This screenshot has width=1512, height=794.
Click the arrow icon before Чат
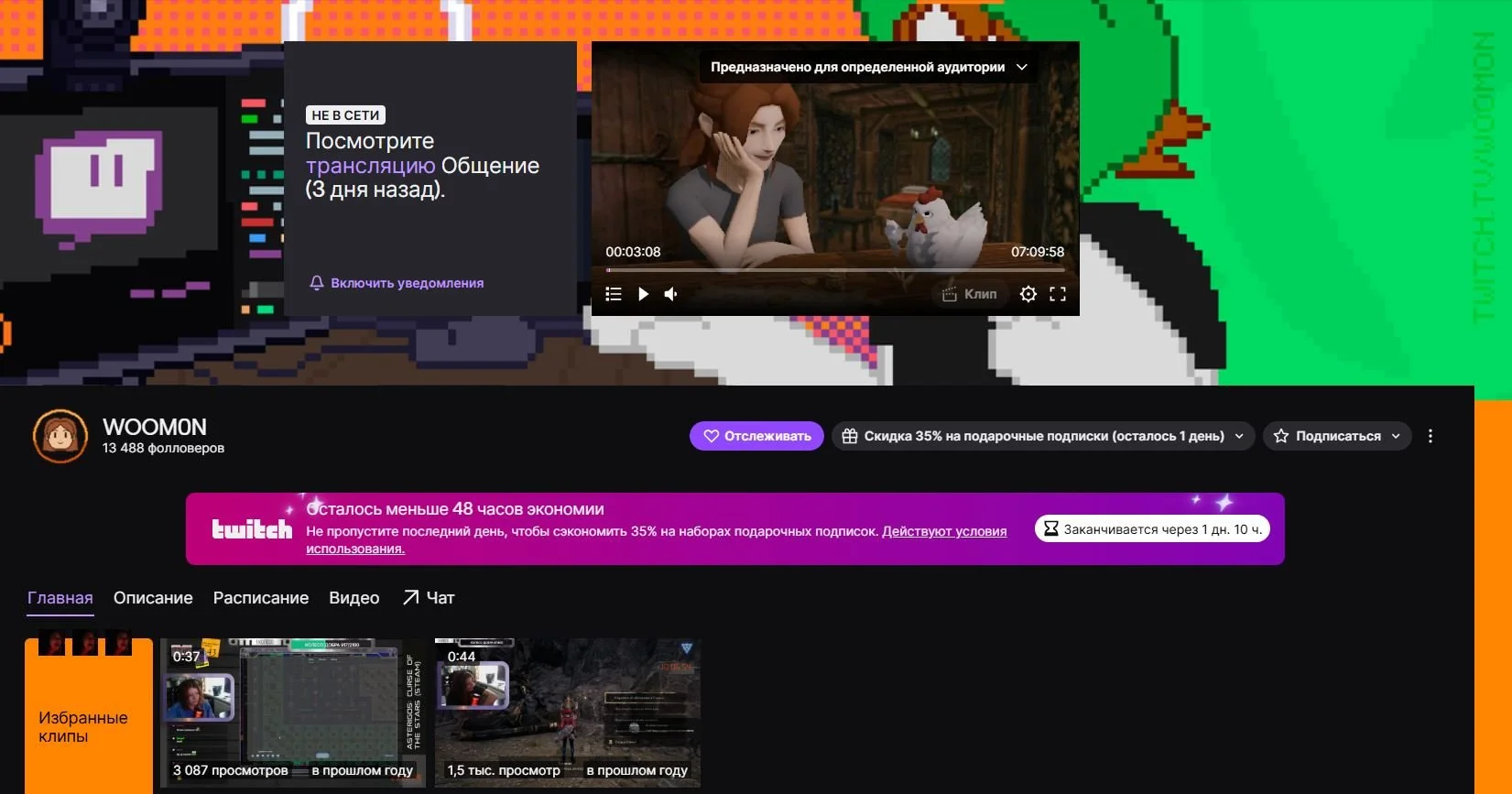click(x=411, y=598)
